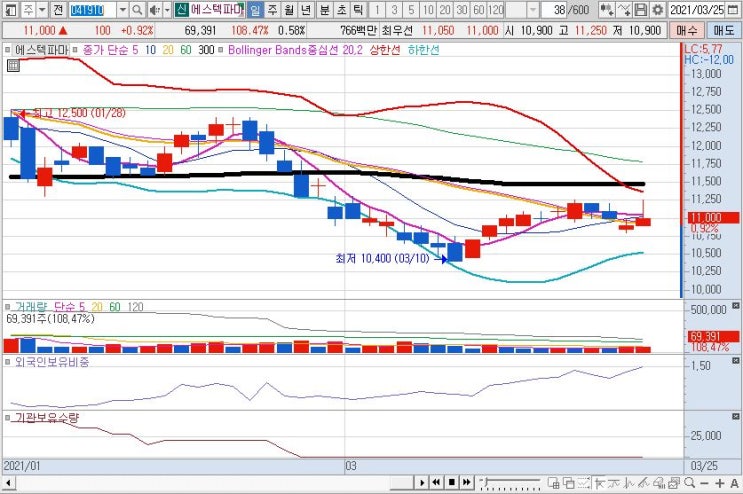Click the green 신 badge icon
The width and height of the screenshot is (743, 494).
point(181,9)
